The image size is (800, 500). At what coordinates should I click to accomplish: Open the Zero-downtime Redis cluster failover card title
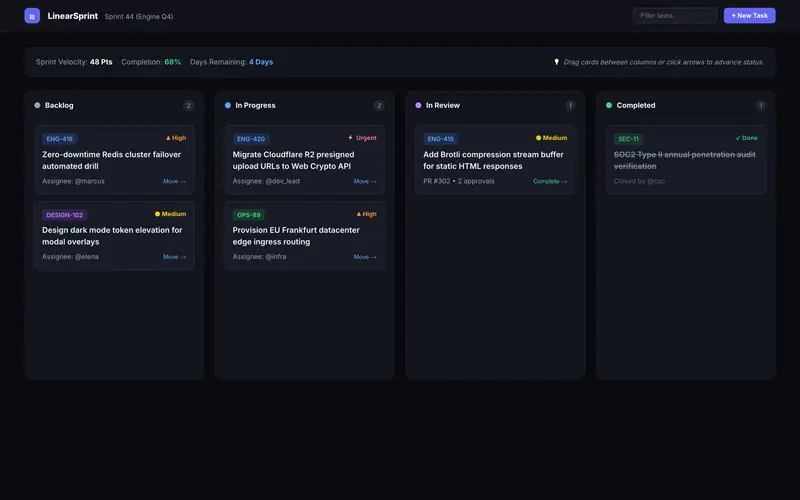click(111, 160)
